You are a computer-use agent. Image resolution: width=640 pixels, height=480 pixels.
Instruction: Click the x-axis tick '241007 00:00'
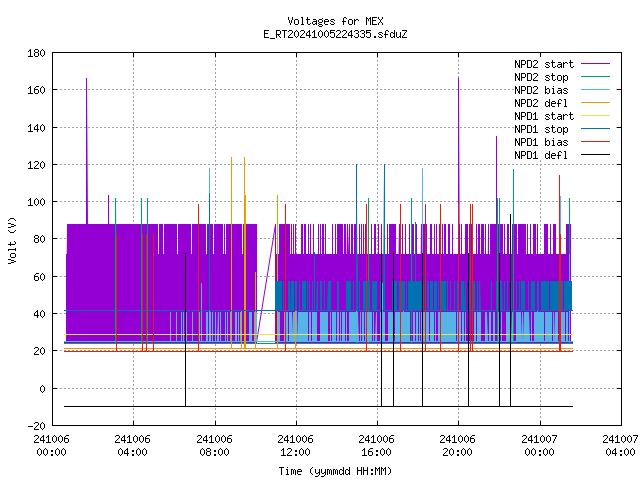click(540, 446)
